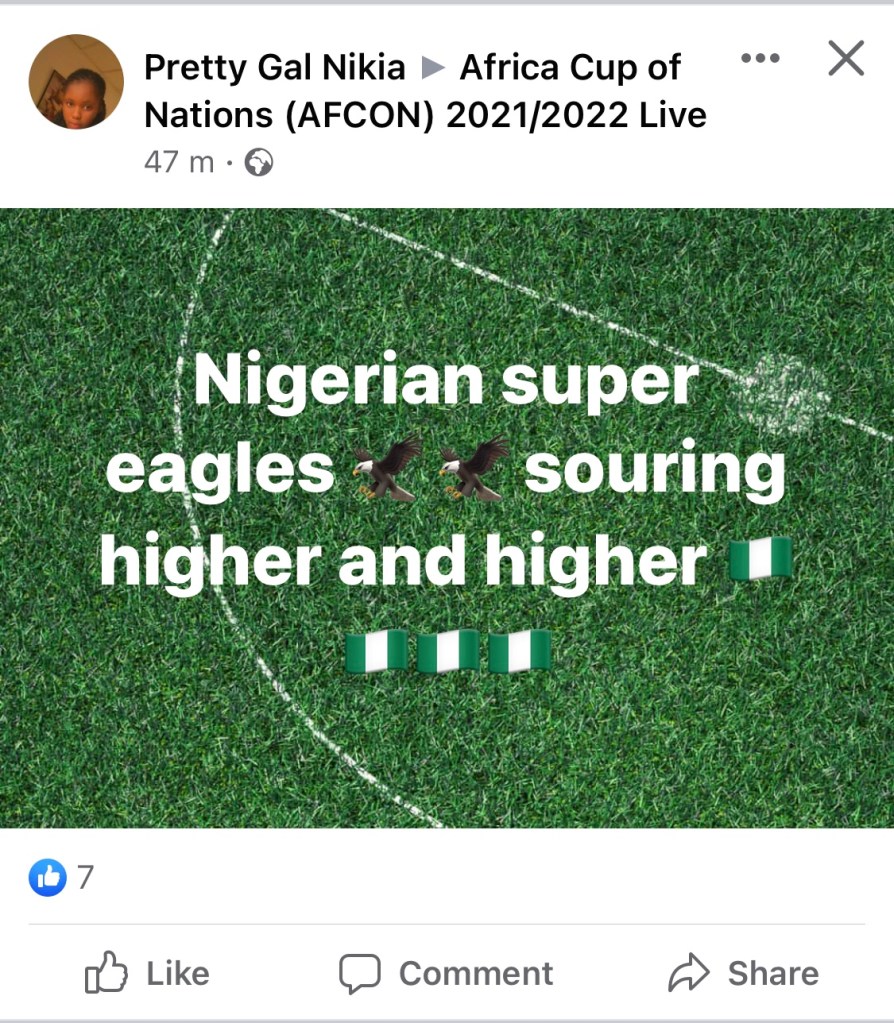This screenshot has width=894, height=1023.
Task: Click the middle Nigerian flag emoji
Action: coord(448,651)
